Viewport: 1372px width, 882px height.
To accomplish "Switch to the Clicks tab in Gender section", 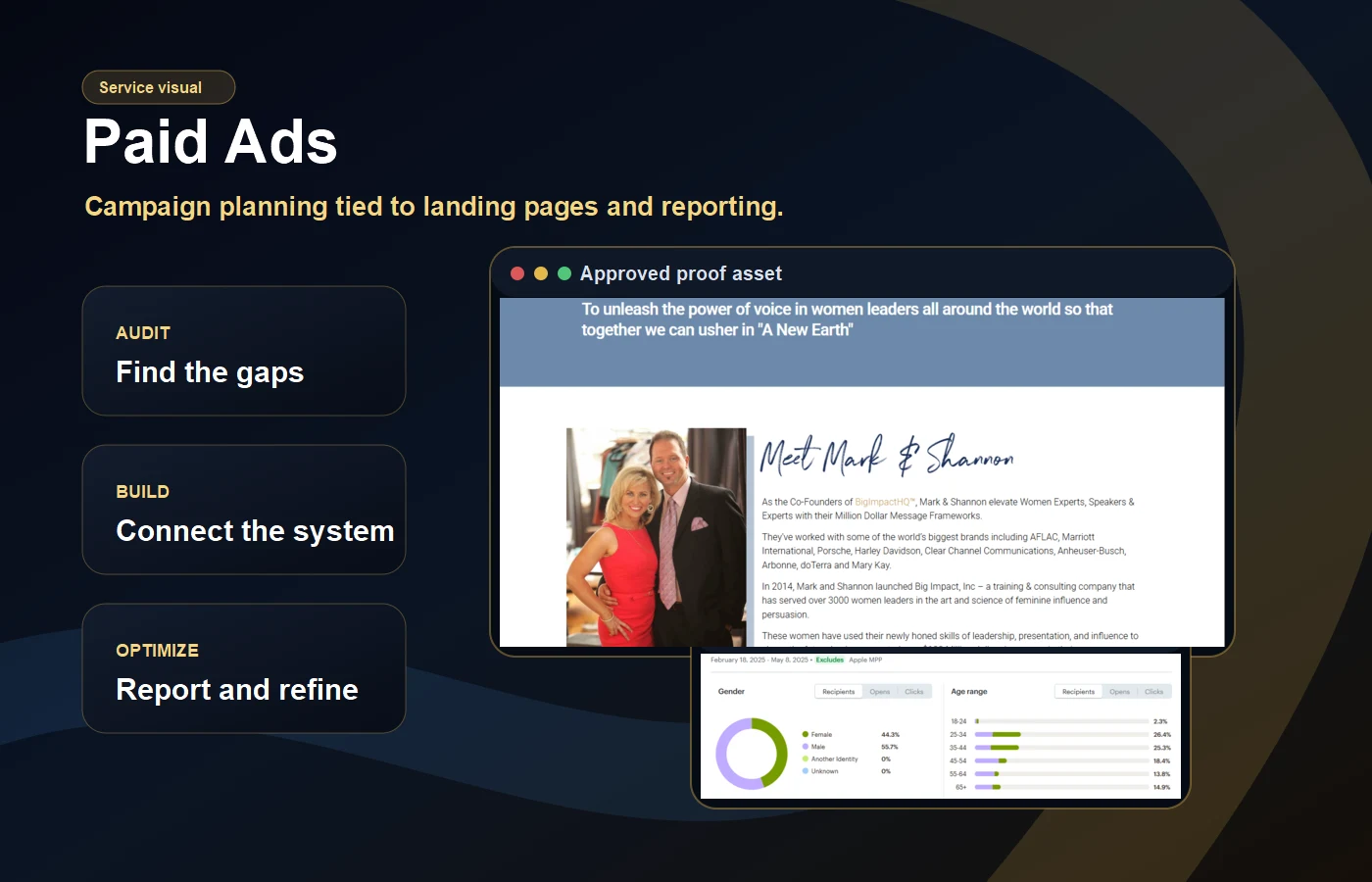I will click(x=914, y=692).
